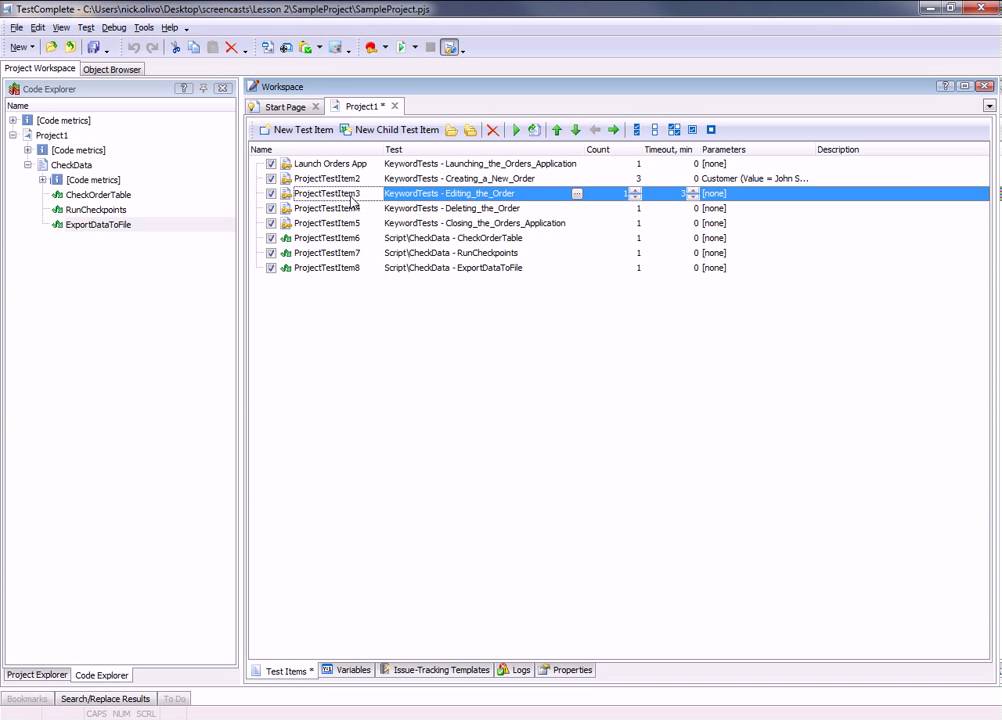
Task: Move test item down with green down arrow
Action: [576, 130]
